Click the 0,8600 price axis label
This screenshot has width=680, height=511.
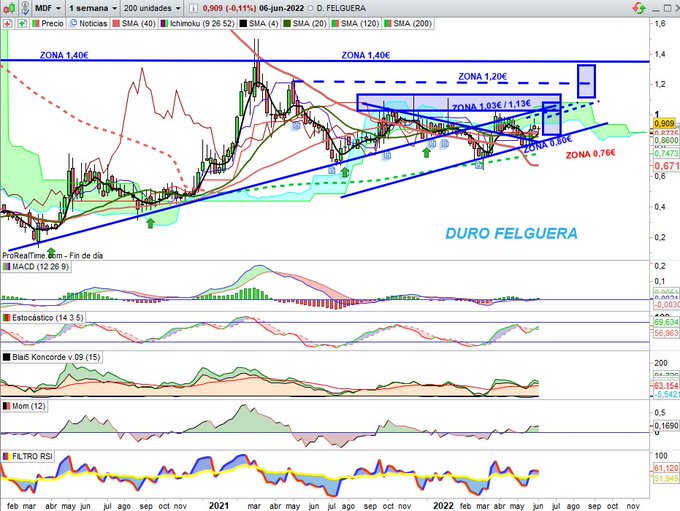pos(666,141)
